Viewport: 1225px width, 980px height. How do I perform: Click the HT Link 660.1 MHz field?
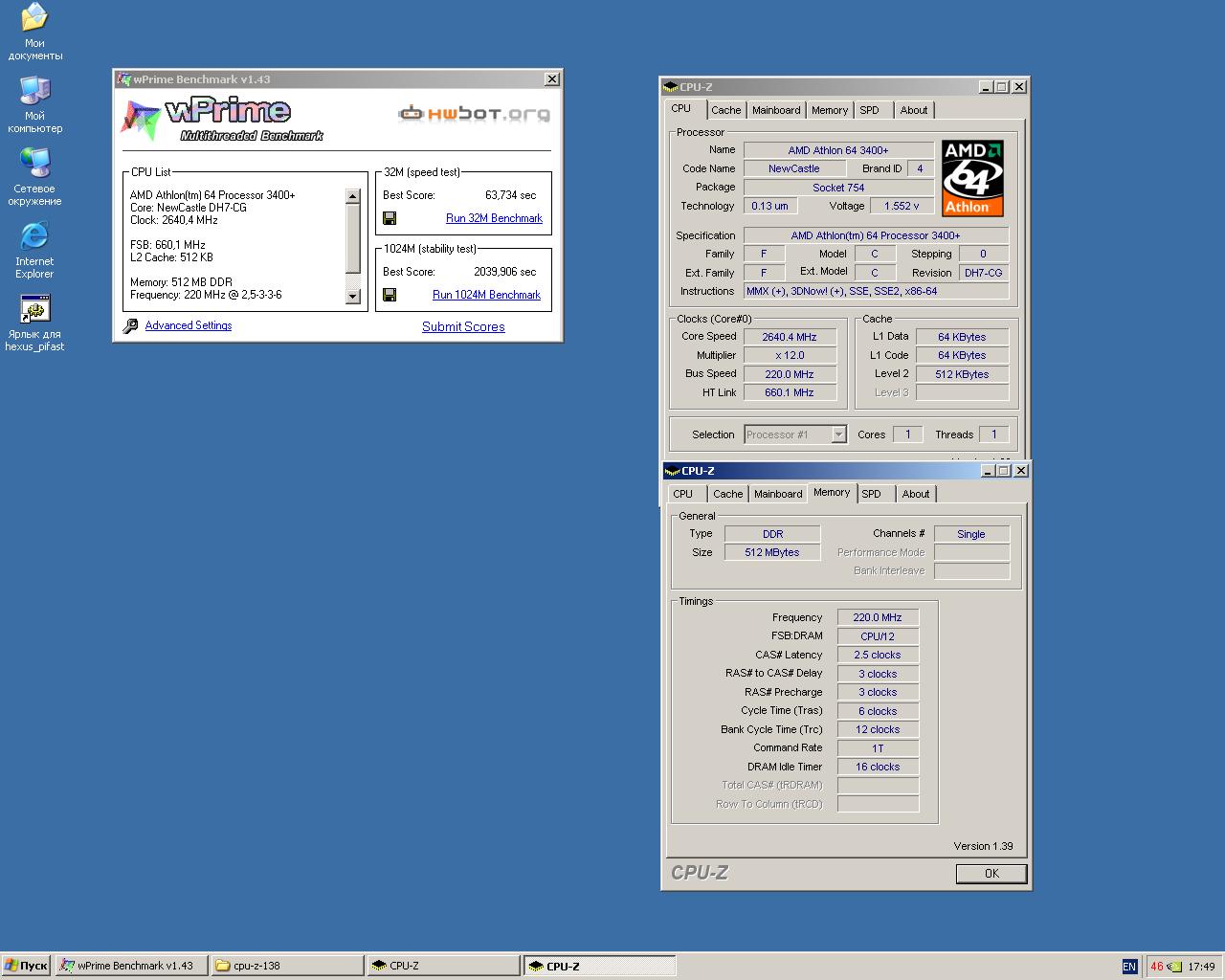pos(790,392)
